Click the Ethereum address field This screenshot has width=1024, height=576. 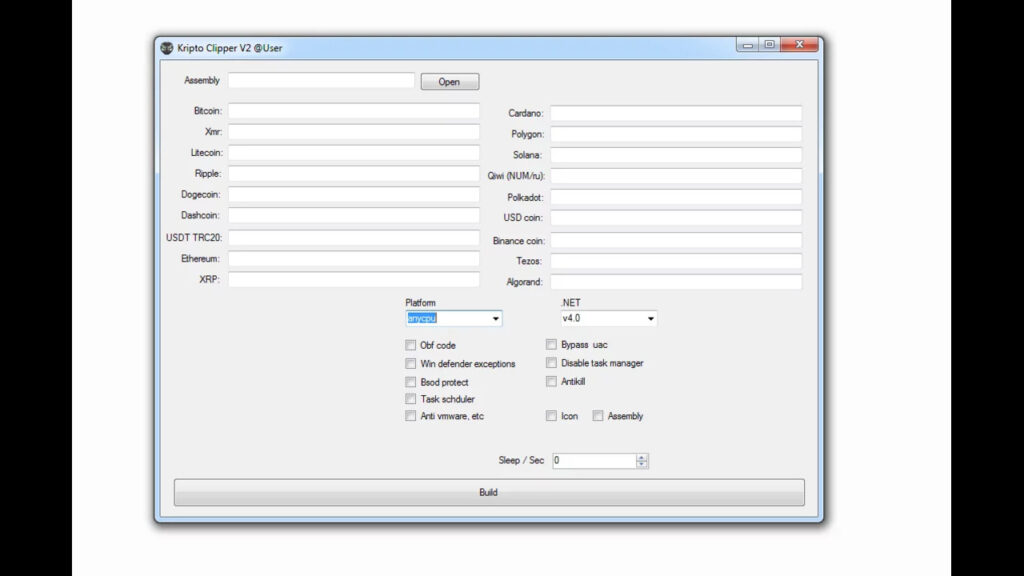[x=353, y=259]
